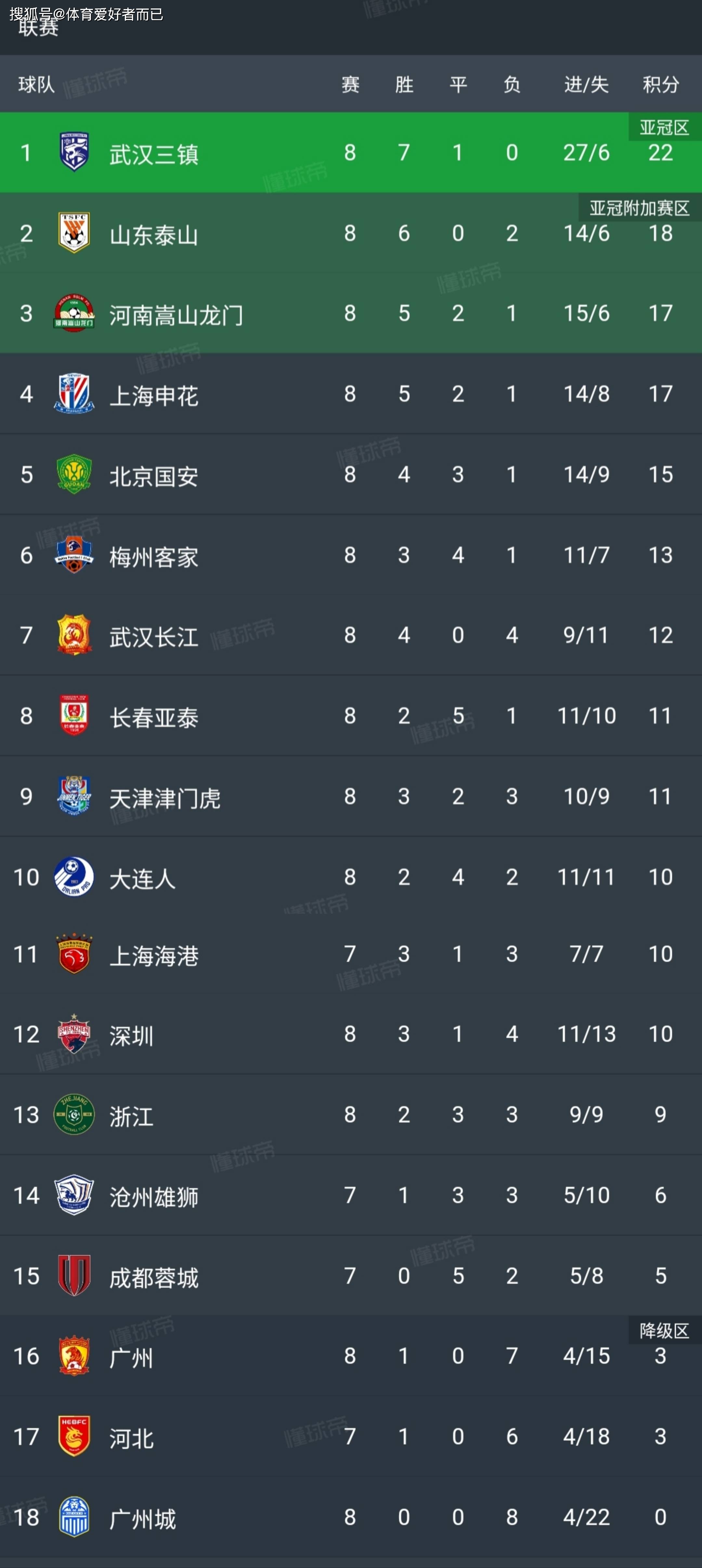702x1568 pixels.
Task: Tap the 降级区 zone label
Action: (664, 1331)
